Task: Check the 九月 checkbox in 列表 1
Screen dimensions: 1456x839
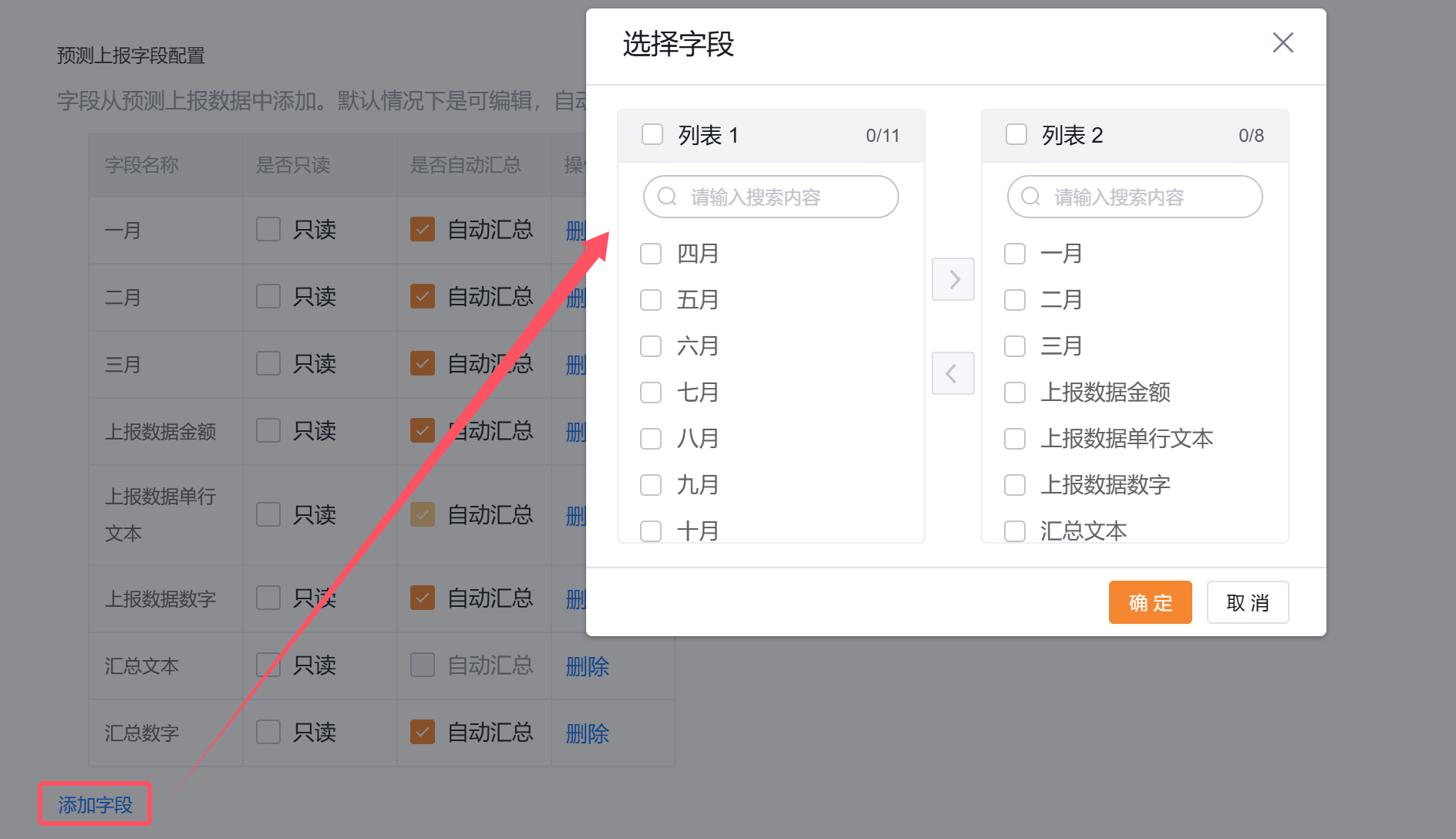Action: 651,485
